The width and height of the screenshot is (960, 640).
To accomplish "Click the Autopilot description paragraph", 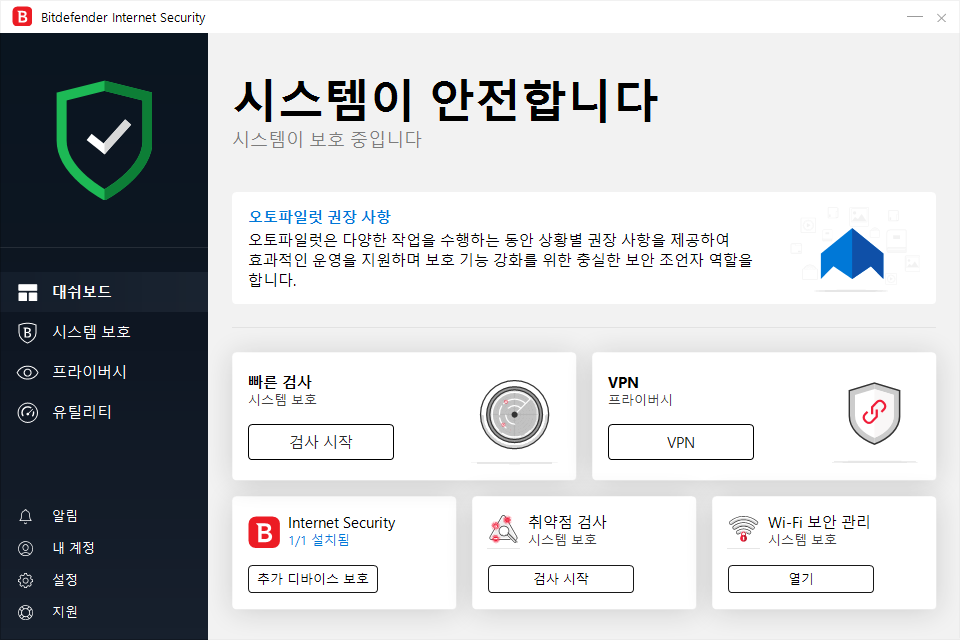I will pyautogui.click(x=501, y=260).
